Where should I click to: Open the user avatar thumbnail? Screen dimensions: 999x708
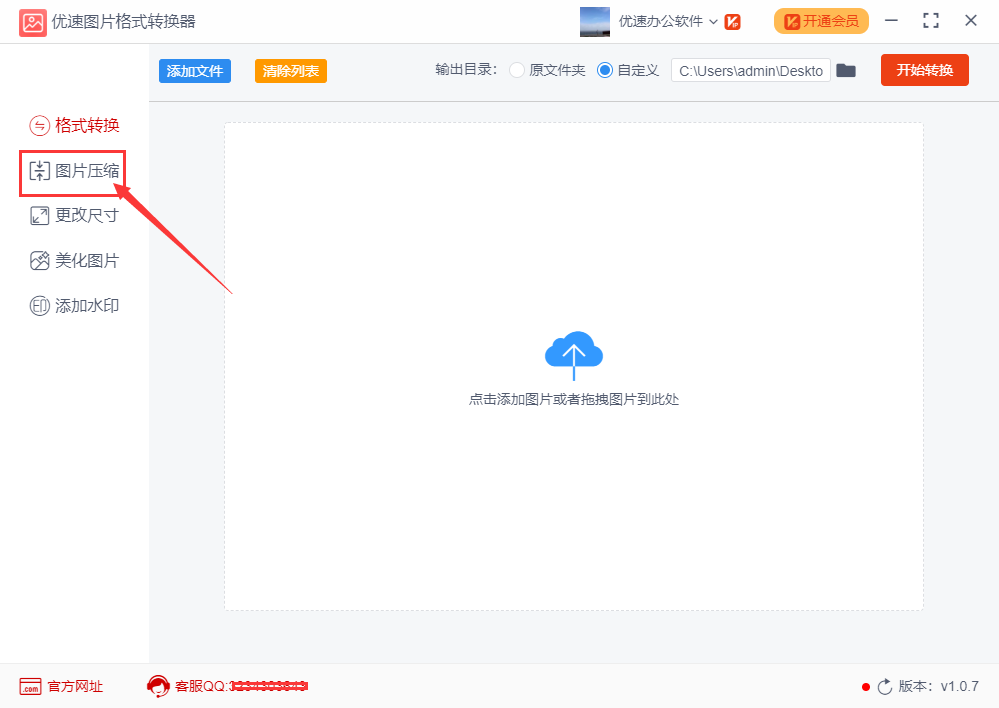594,22
